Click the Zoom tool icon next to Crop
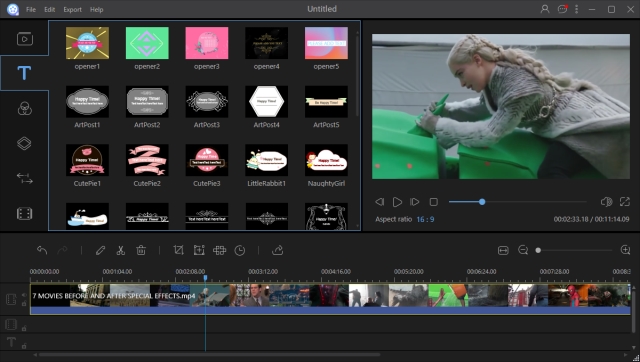640x362 pixels. click(199, 250)
